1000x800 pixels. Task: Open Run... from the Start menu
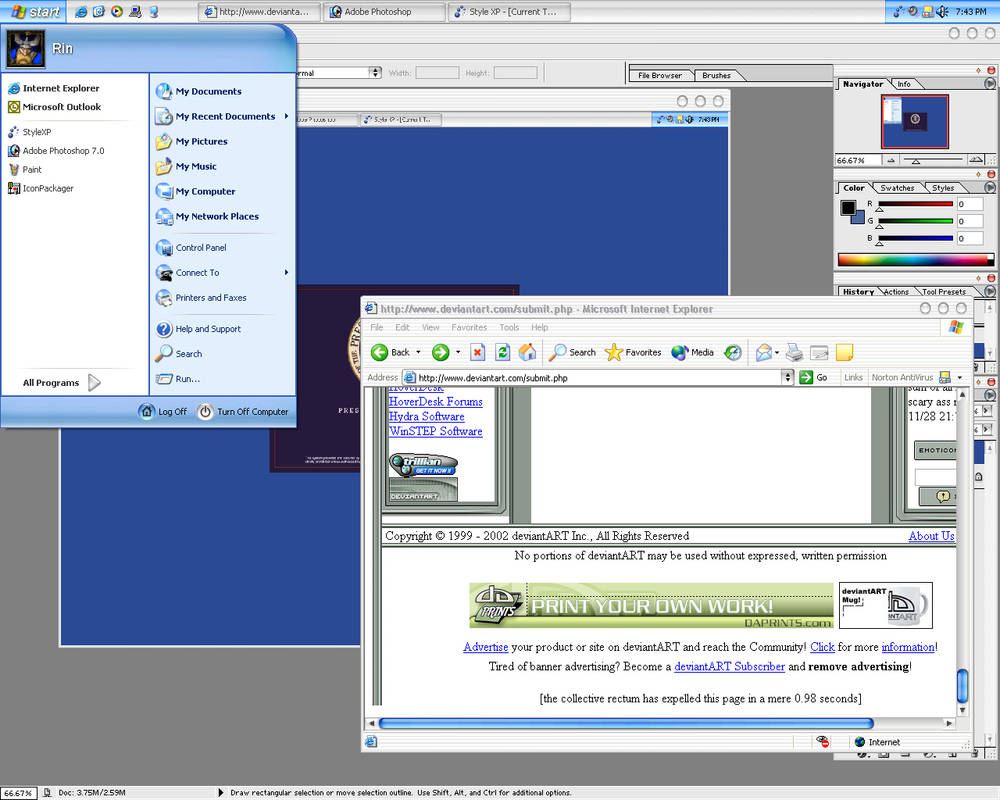[178, 378]
